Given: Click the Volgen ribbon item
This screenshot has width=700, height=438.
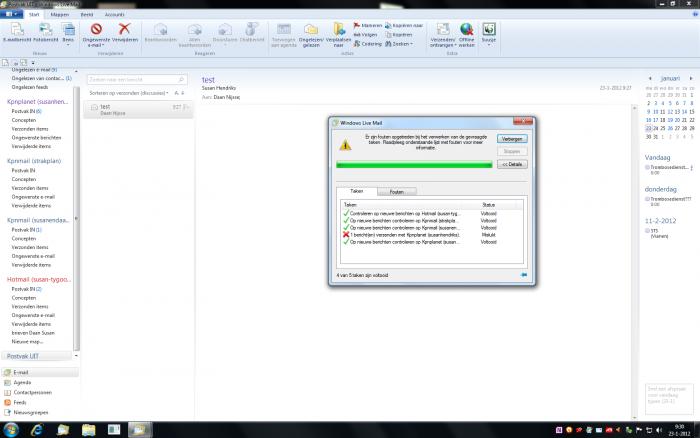Looking at the screenshot, I should 365,34.
